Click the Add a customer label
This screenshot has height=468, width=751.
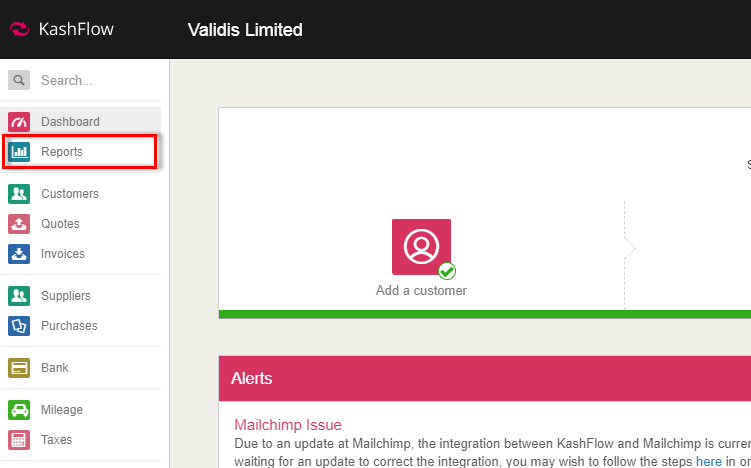point(421,290)
